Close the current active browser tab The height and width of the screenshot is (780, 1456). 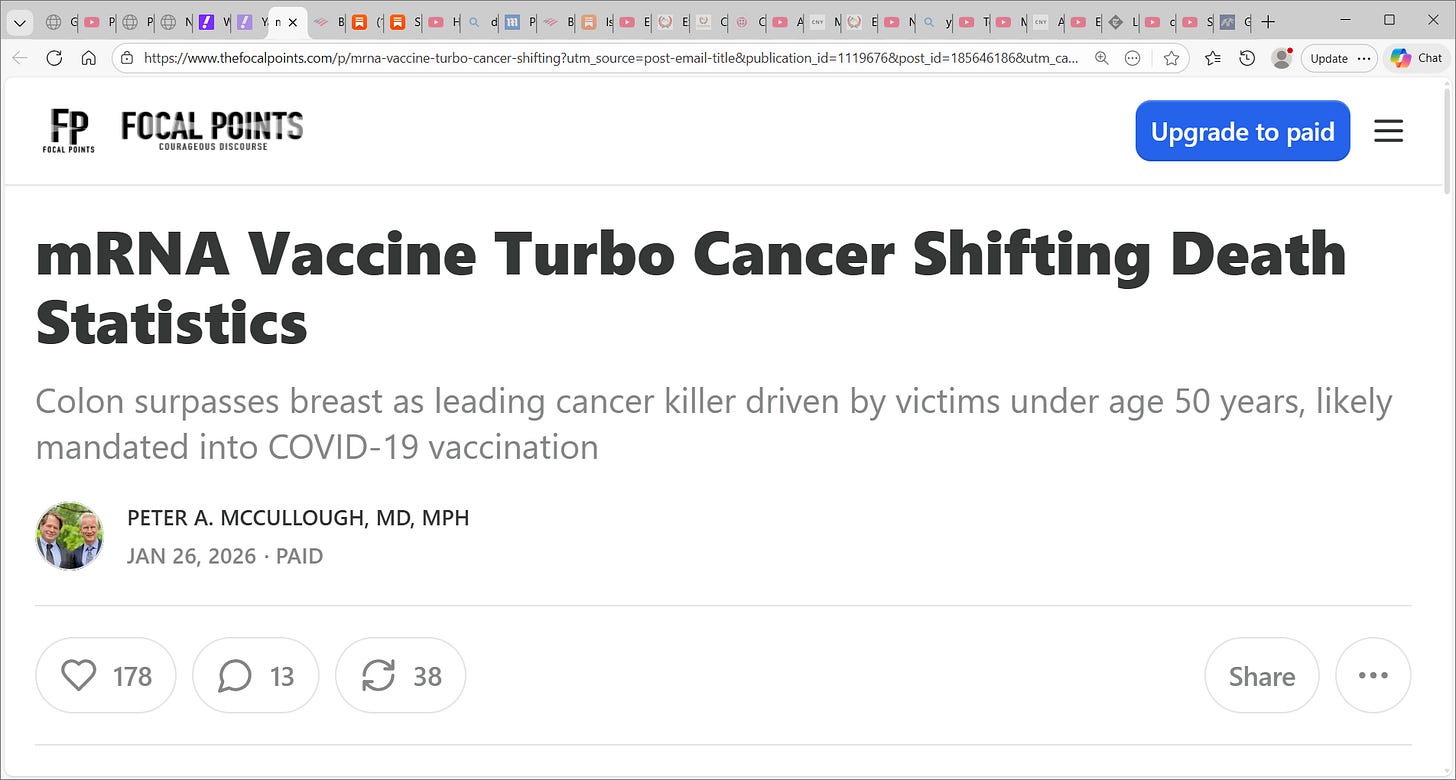[292, 21]
